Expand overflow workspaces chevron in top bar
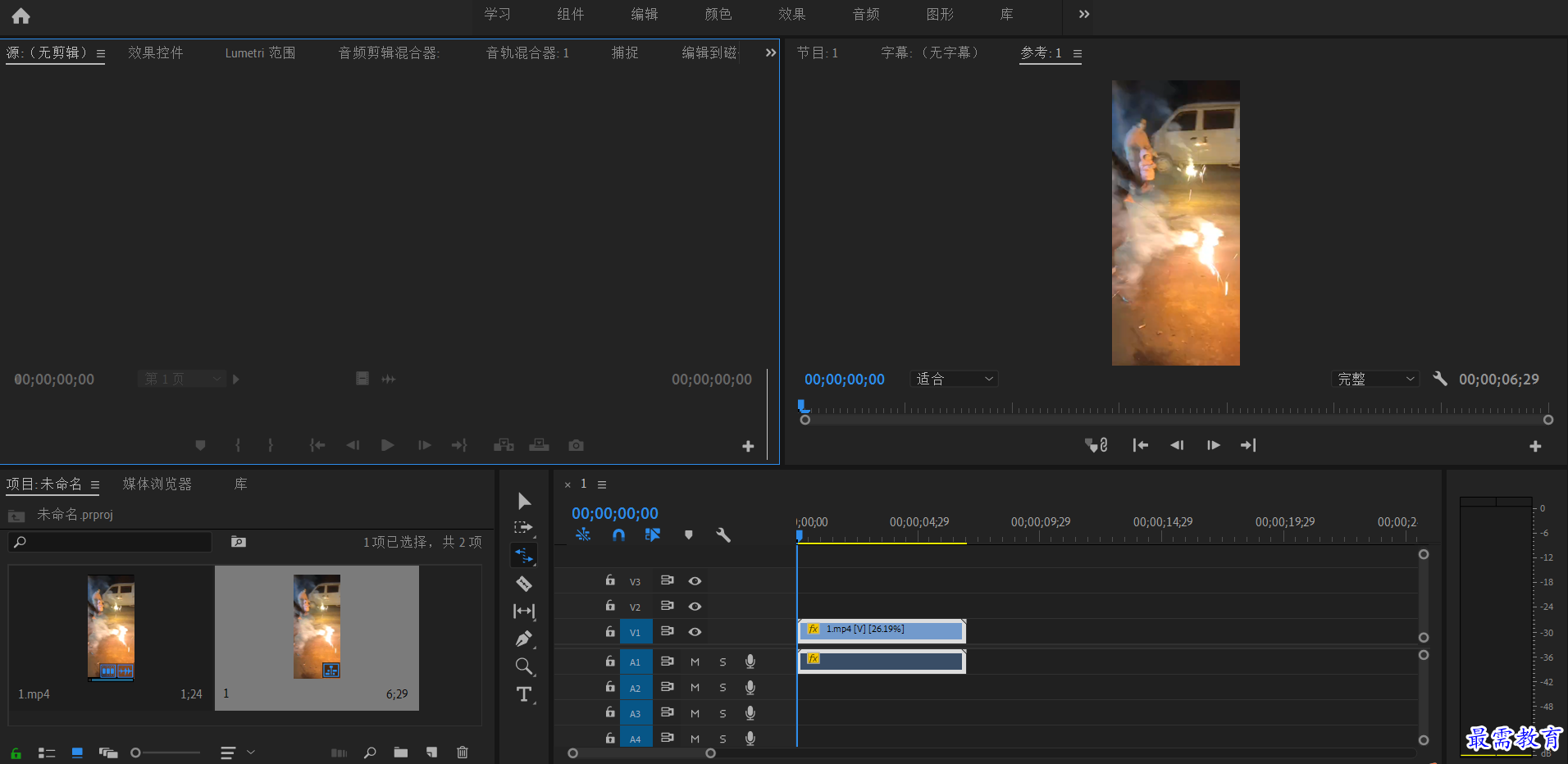The image size is (1568, 764). [x=1084, y=14]
